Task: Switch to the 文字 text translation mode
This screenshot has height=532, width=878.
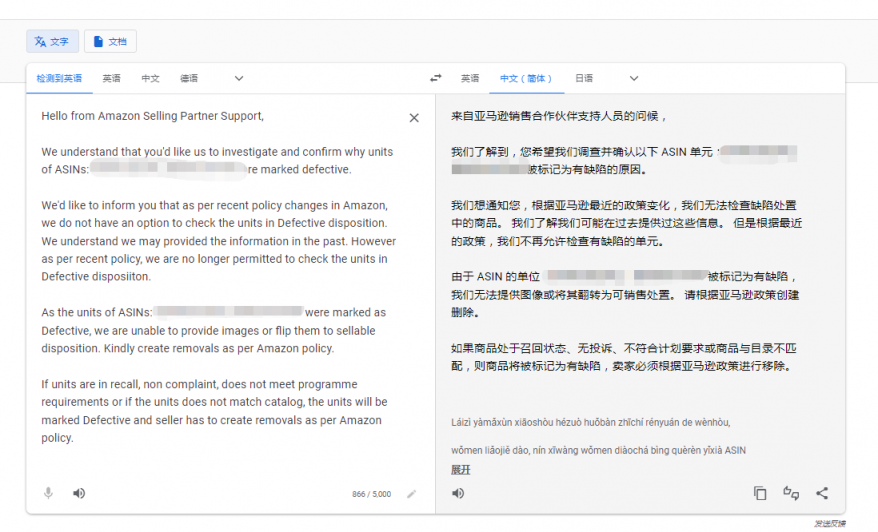Action: click(52, 41)
